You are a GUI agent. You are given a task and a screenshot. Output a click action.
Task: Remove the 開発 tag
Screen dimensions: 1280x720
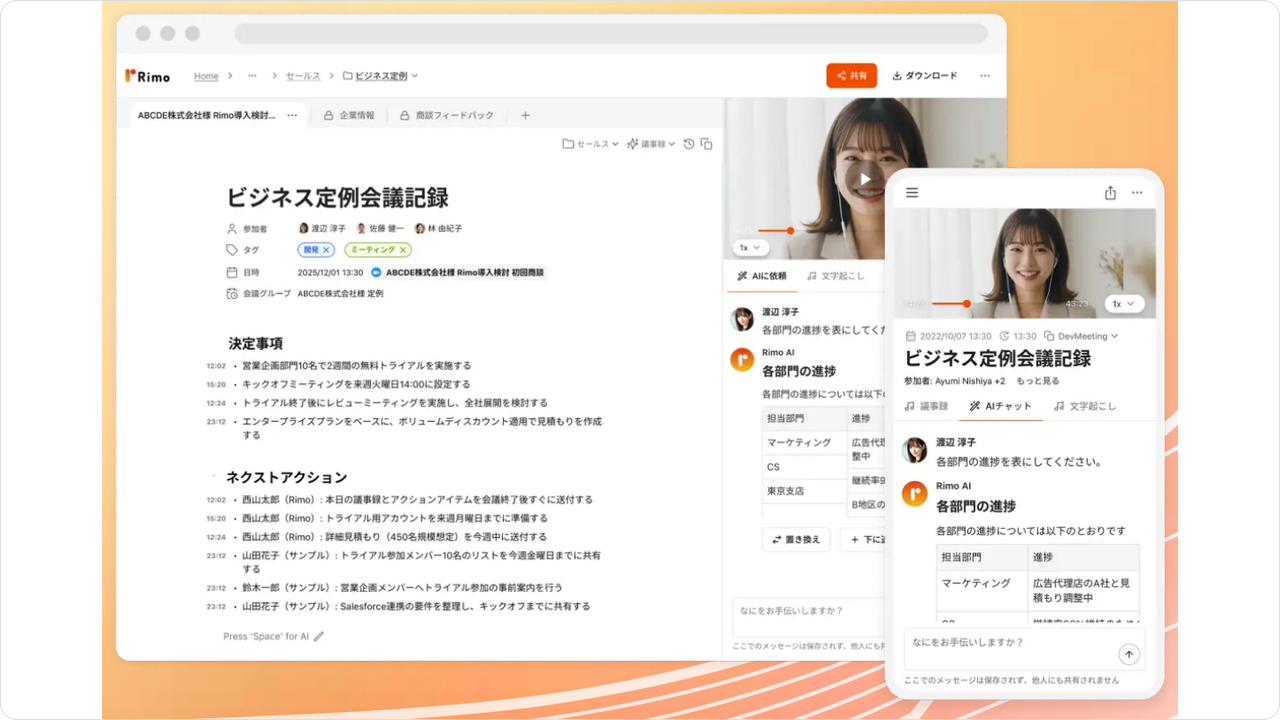tap(326, 250)
